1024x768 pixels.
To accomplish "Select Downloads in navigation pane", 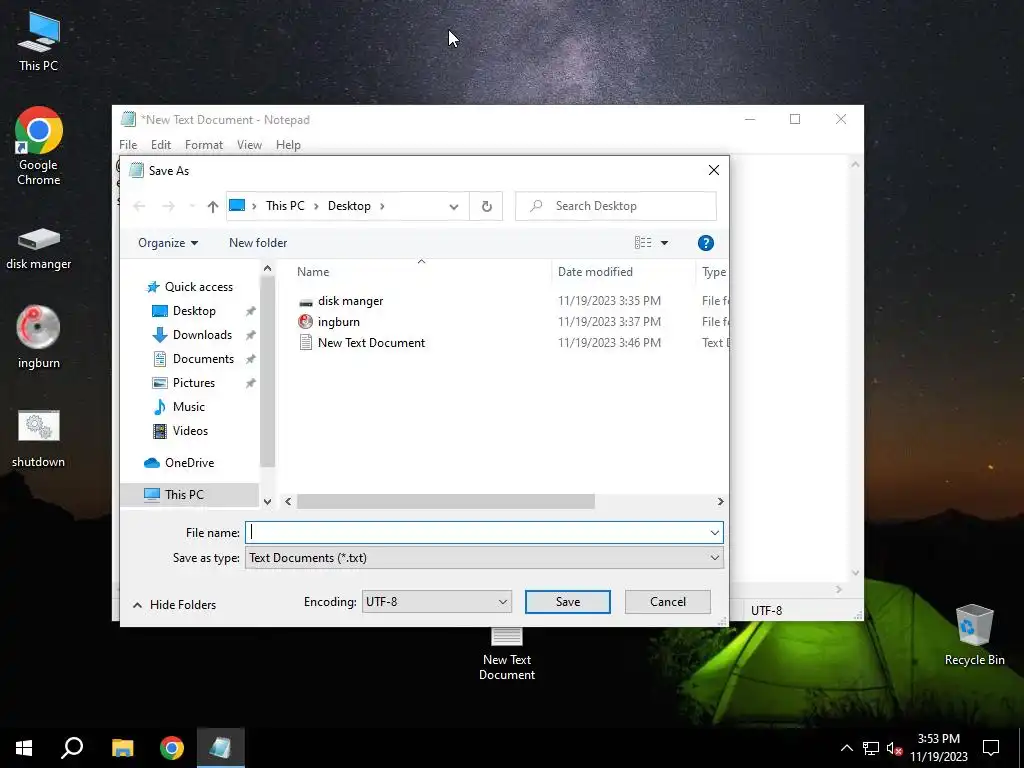I will [x=202, y=335].
